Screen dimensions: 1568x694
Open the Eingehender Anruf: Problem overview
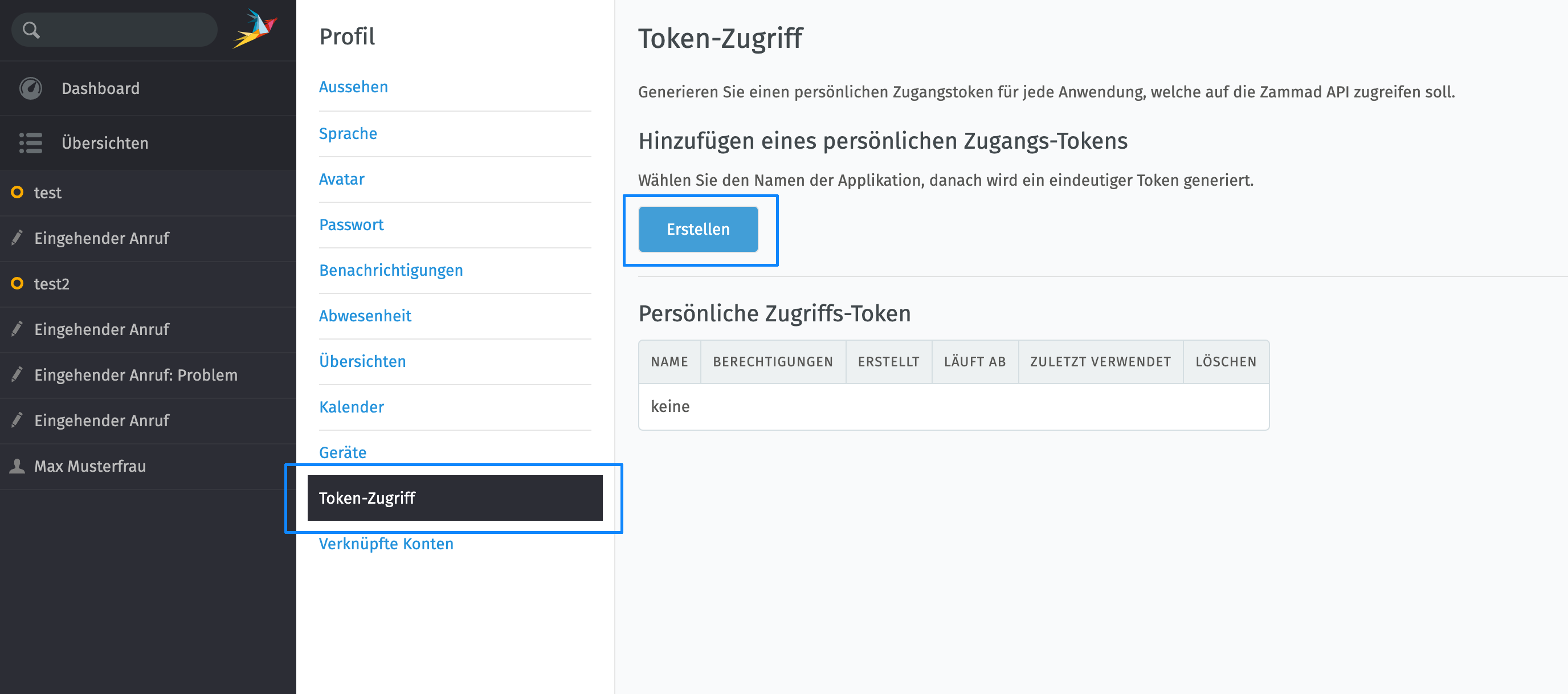point(136,375)
